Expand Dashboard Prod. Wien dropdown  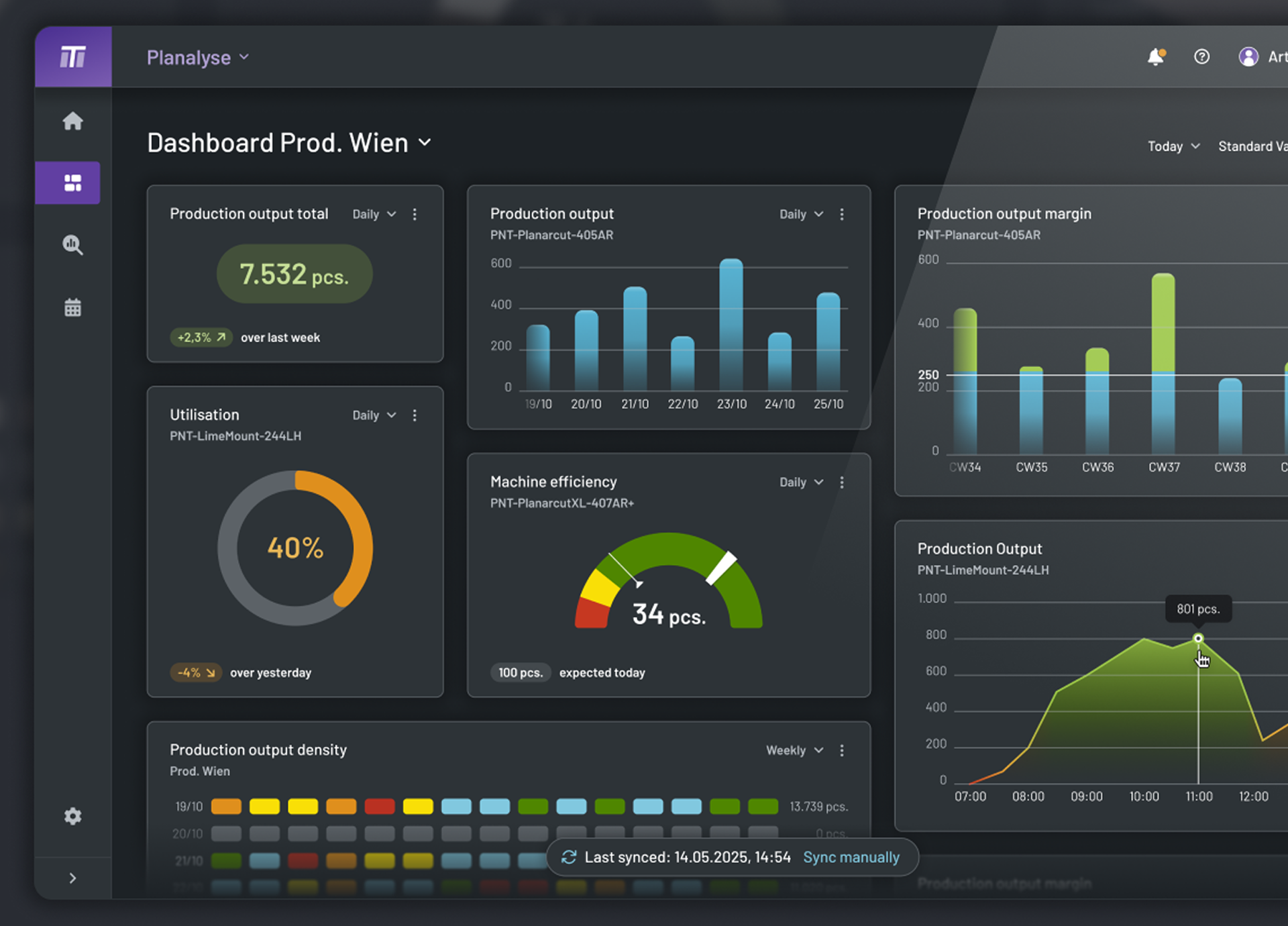tap(424, 142)
